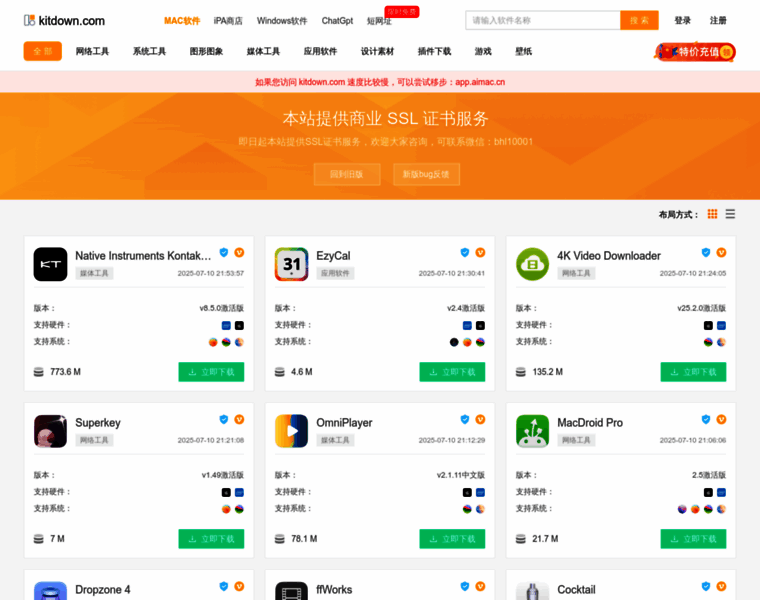Click the 网络工具 tag under Superkey
This screenshot has height=600, width=760.
[94, 440]
